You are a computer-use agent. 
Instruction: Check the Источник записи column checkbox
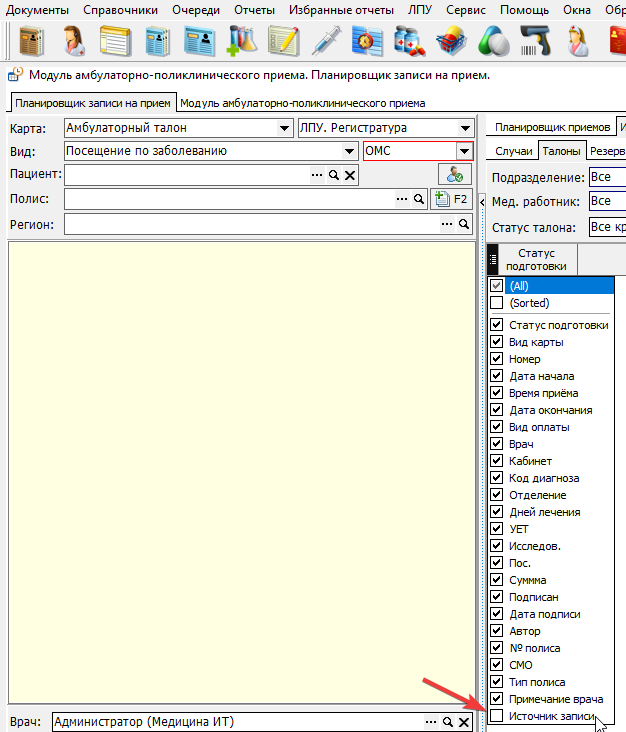tap(496, 715)
